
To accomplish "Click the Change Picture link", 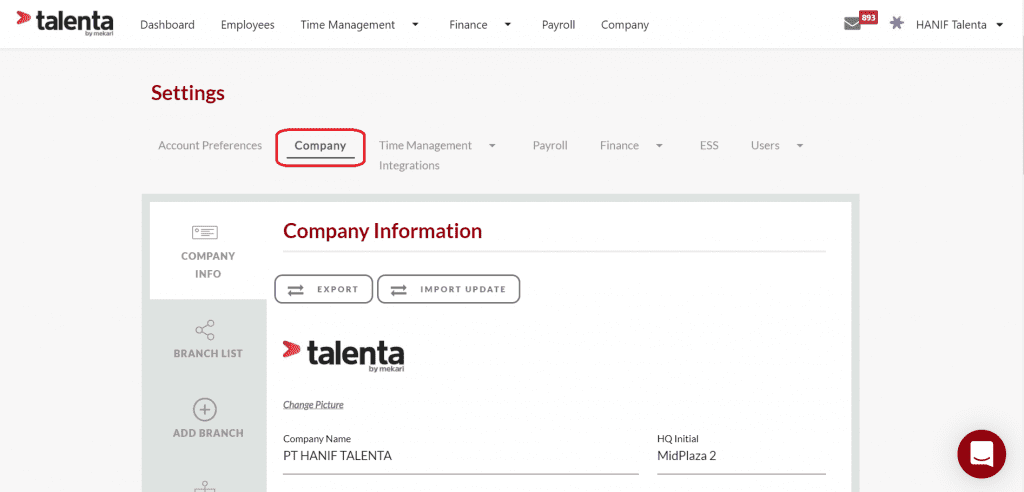I will click(x=313, y=404).
